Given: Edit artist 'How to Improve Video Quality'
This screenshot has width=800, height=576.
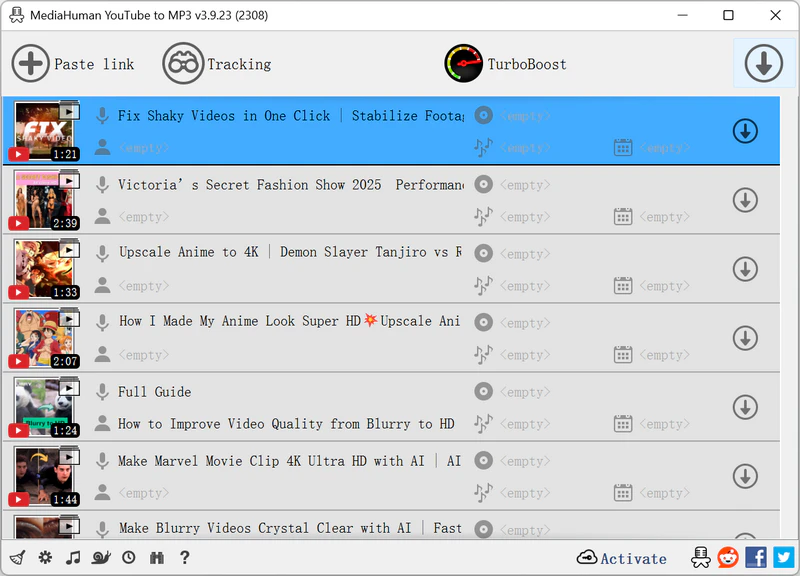Looking at the screenshot, I should click(x=286, y=424).
